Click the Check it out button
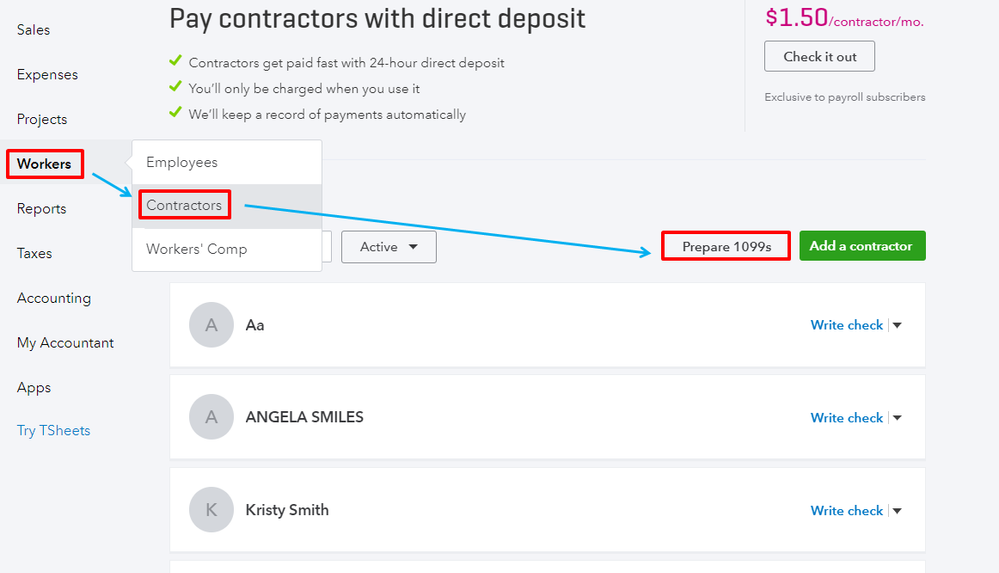 819,56
